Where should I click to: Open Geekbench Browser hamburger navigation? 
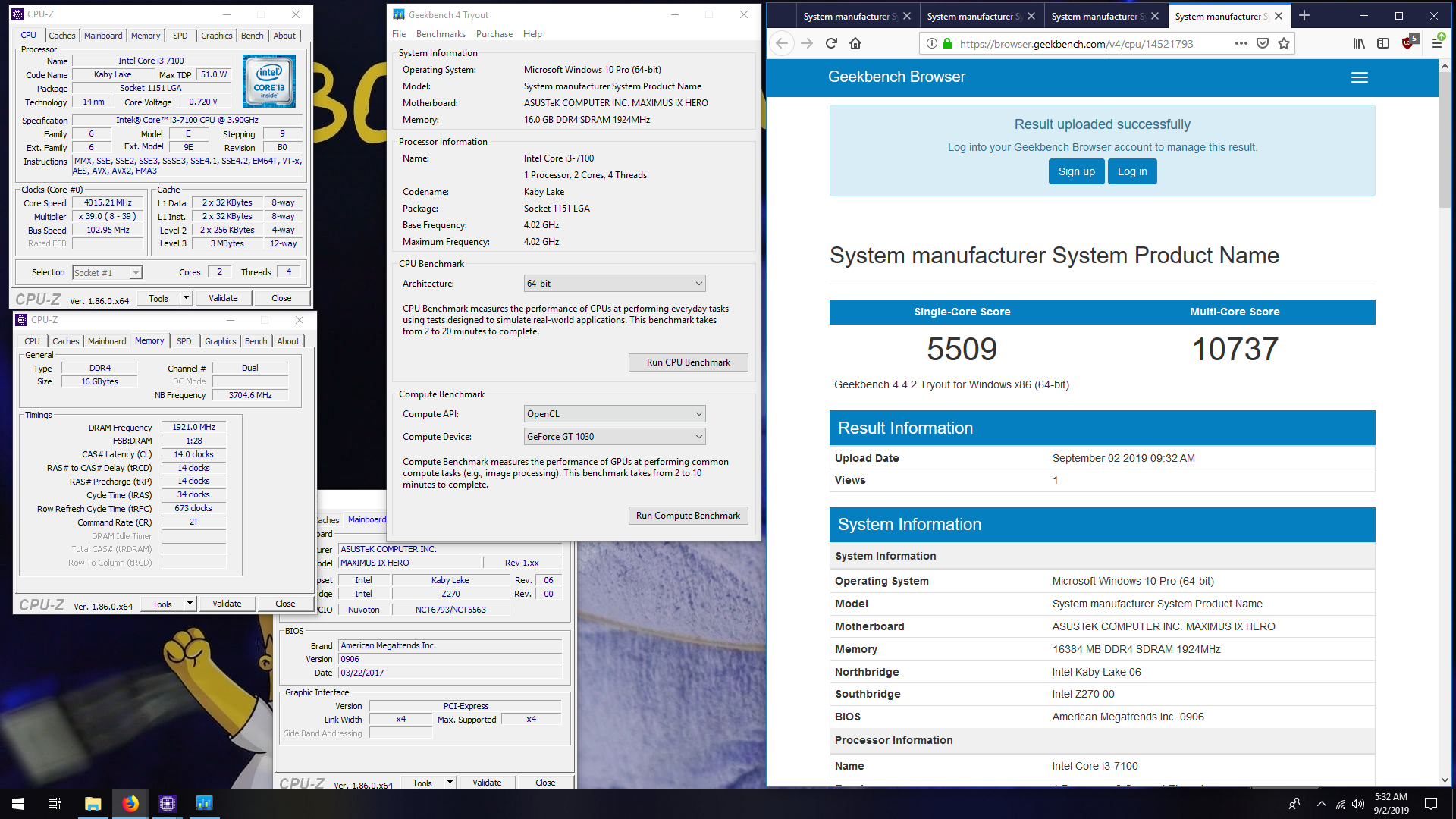pos(1360,77)
